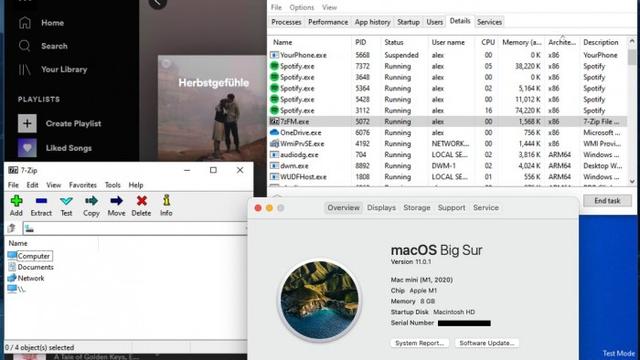Select the Documents item in 7-Zip

click(x=31, y=267)
